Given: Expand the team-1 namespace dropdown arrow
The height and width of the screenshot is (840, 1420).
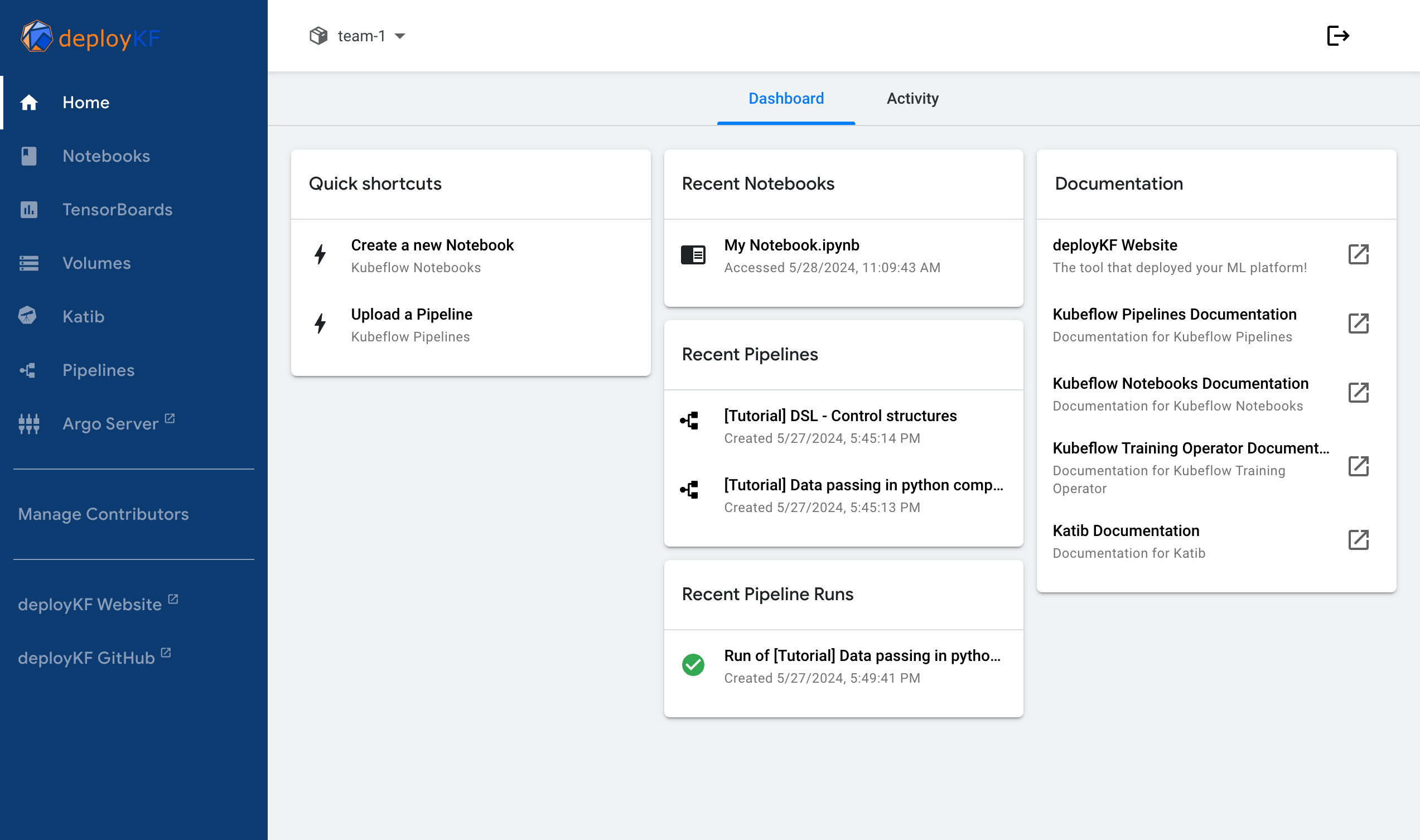Looking at the screenshot, I should [x=399, y=36].
